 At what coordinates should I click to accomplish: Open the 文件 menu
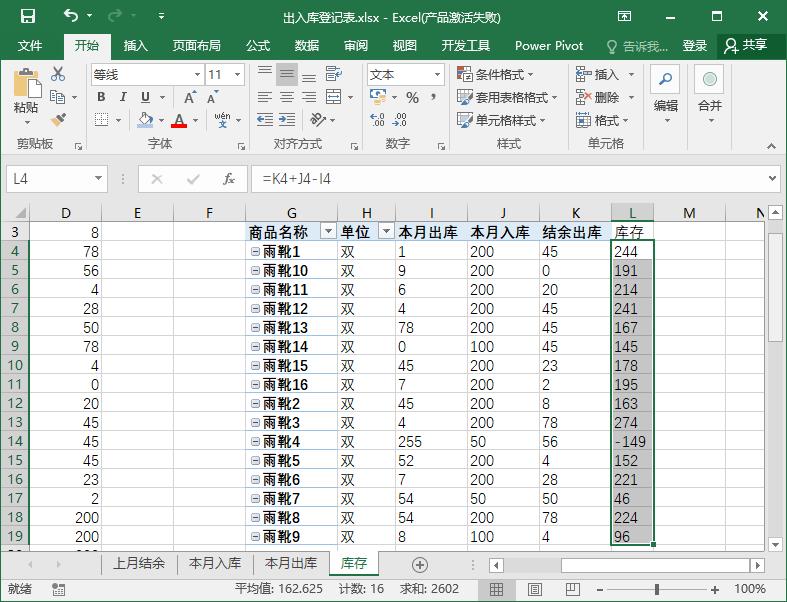point(30,46)
